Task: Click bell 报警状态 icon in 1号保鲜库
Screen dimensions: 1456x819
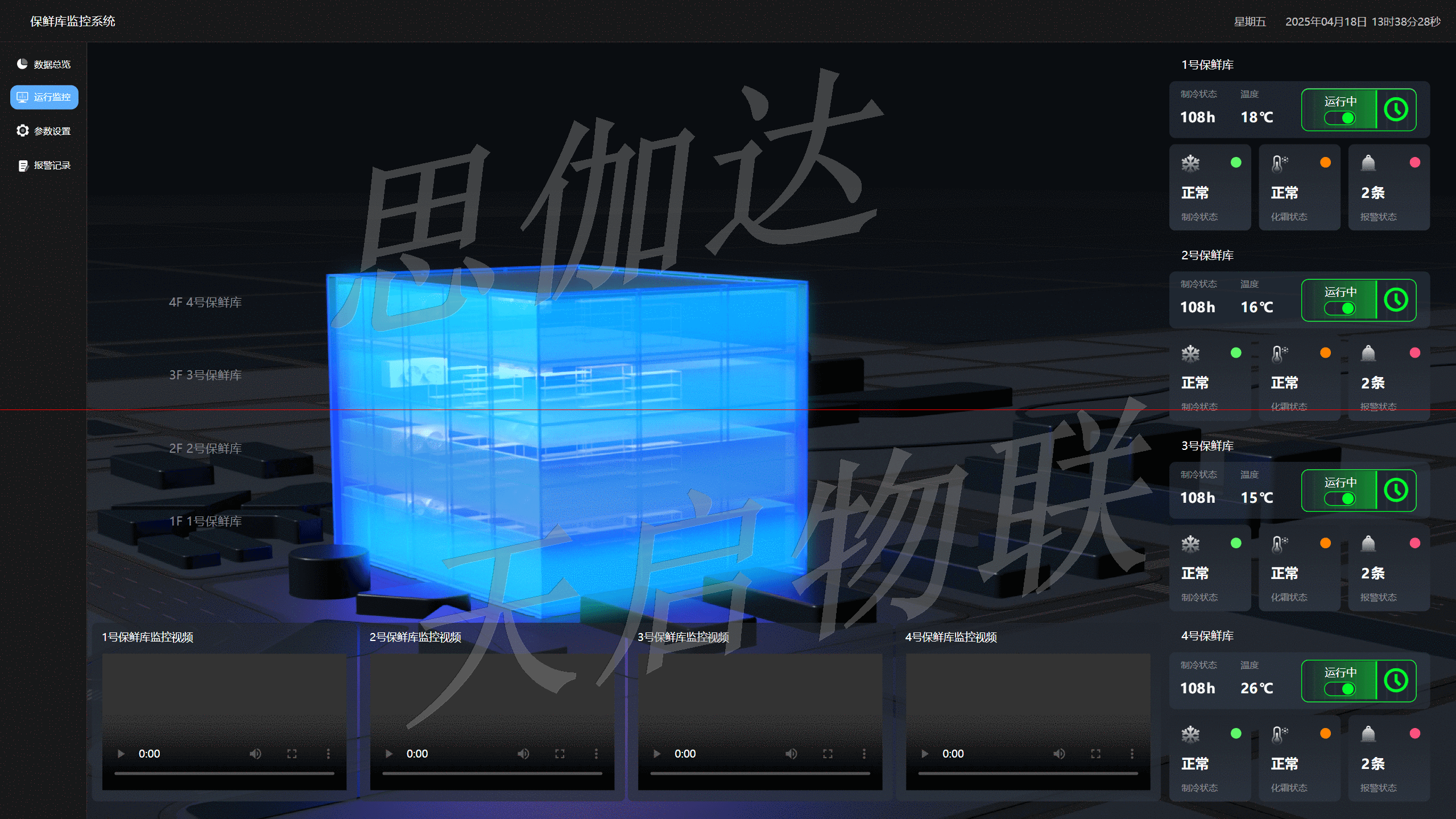Action: 1368,163
